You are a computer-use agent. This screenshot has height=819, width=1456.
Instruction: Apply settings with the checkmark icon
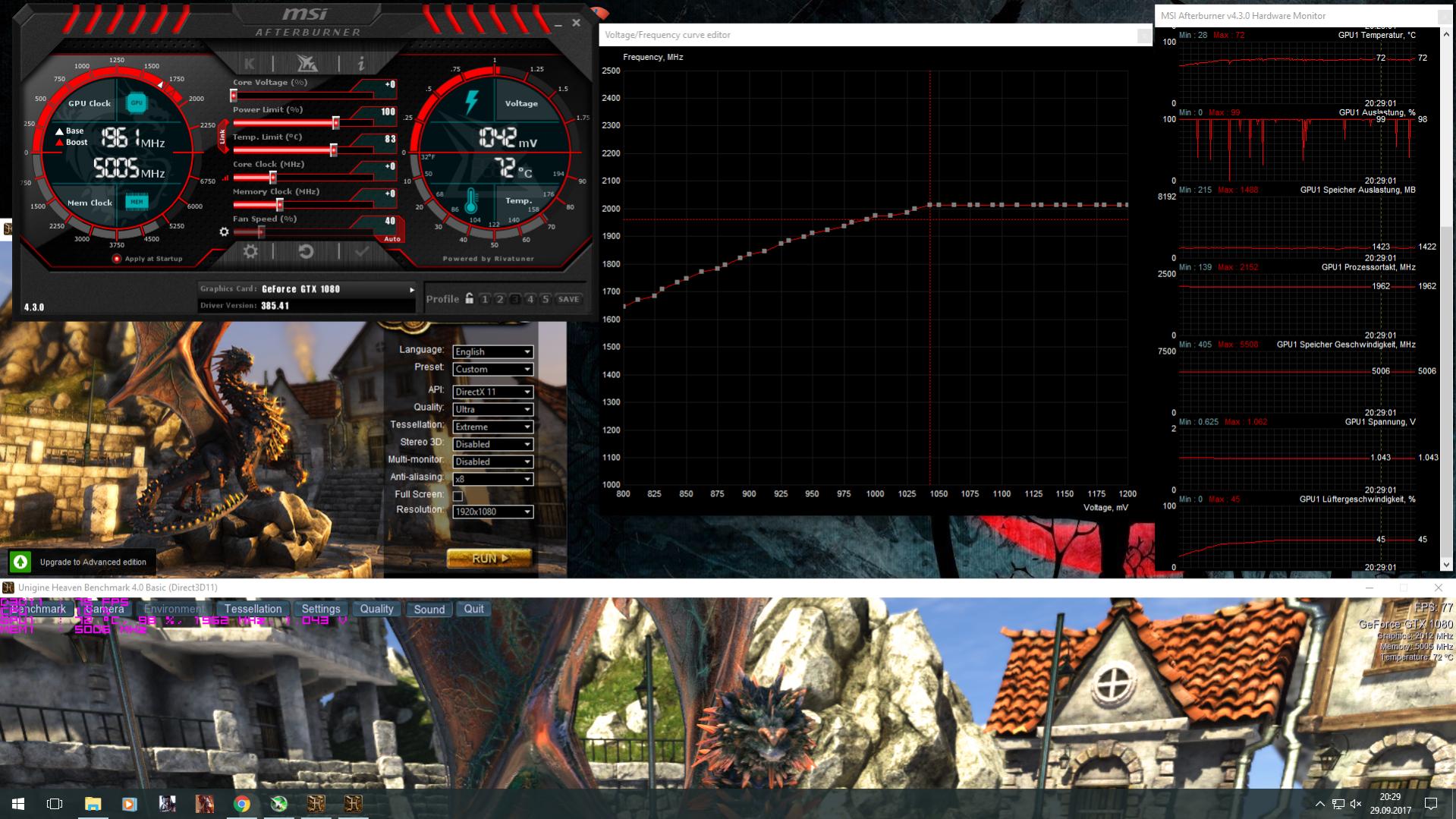(x=362, y=251)
